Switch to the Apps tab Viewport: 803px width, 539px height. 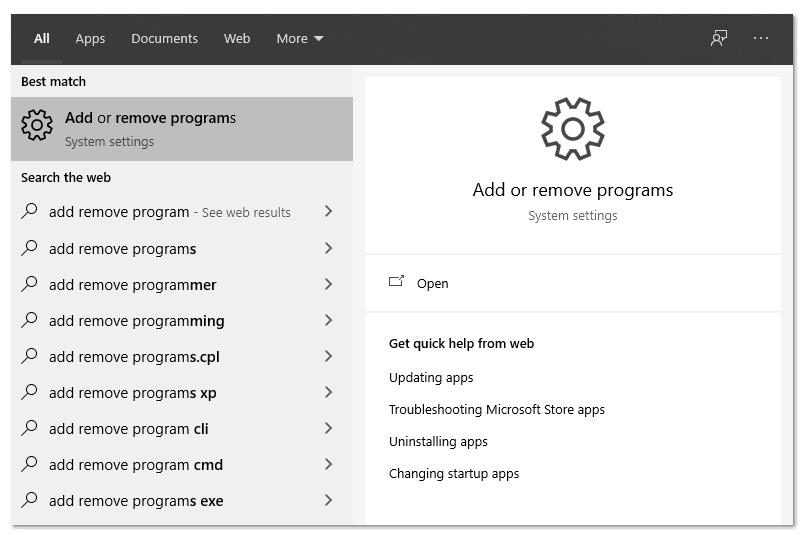(x=90, y=38)
